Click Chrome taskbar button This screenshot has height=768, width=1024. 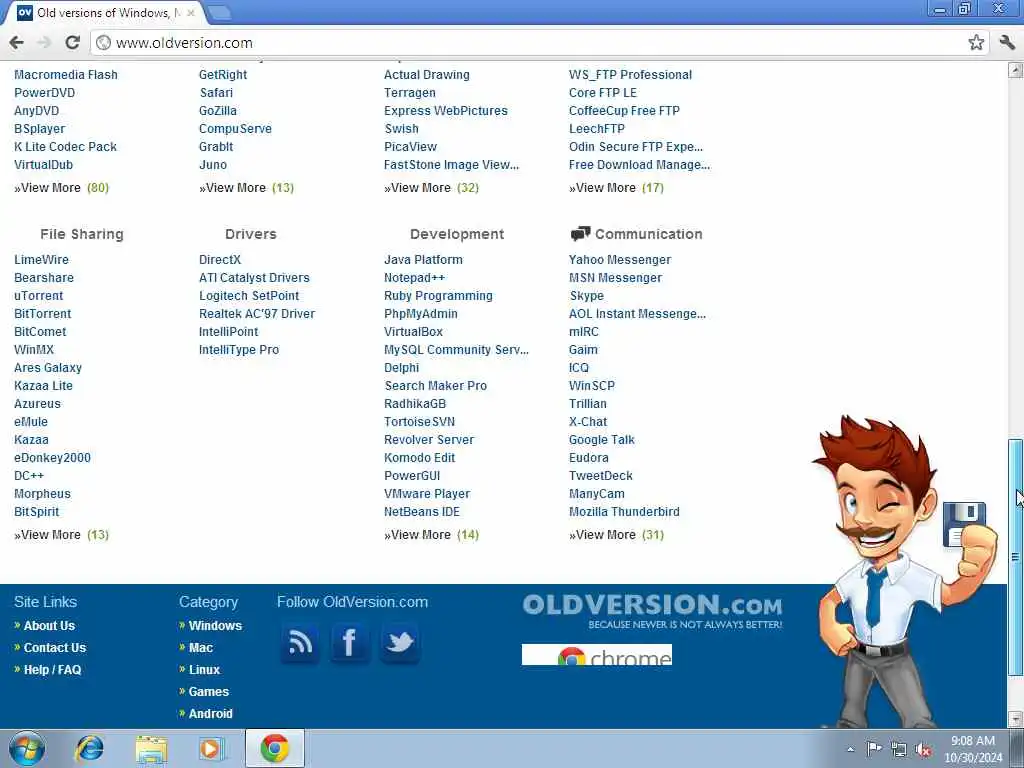(275, 748)
